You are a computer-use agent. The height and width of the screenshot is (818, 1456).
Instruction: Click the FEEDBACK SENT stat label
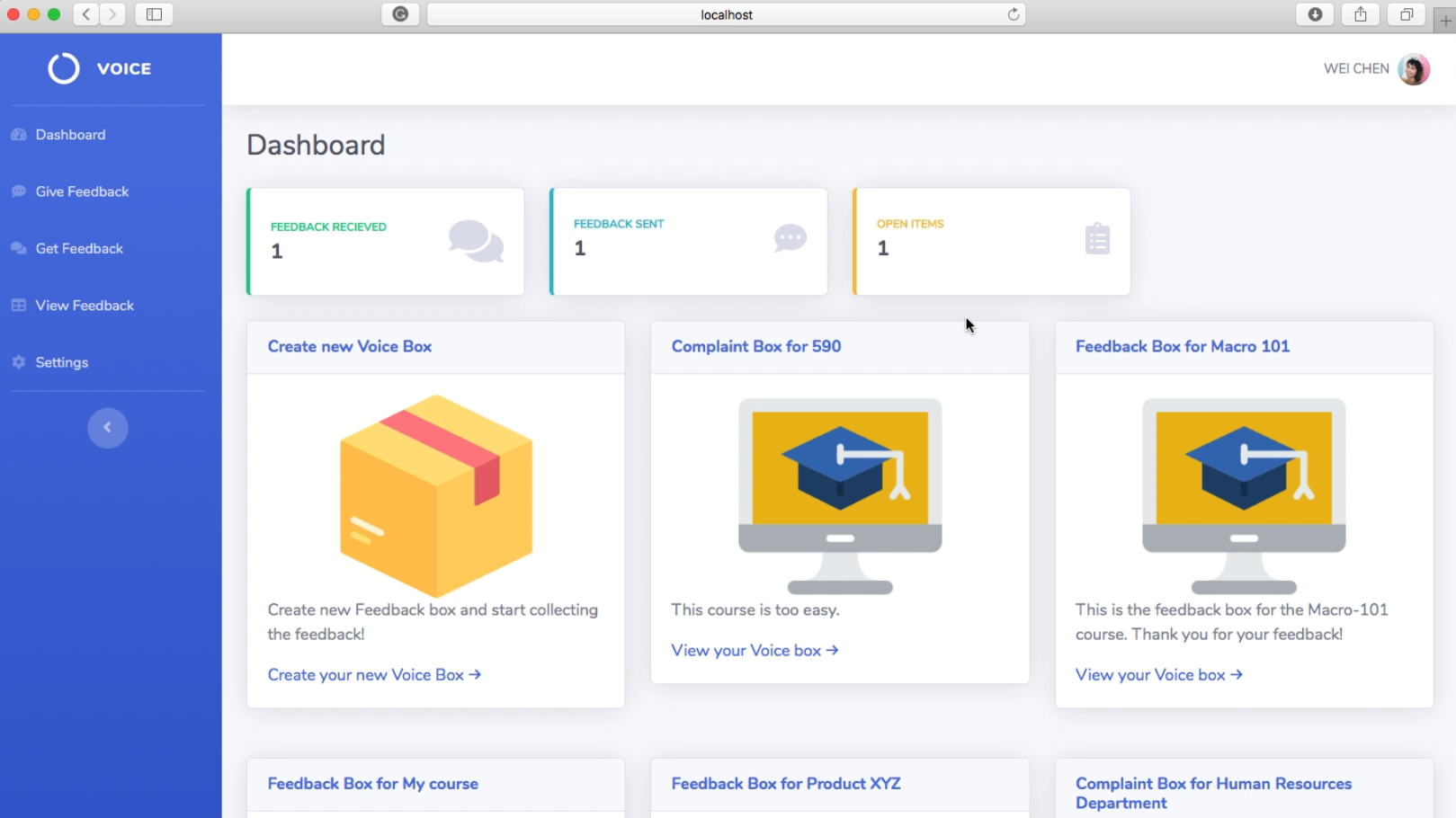(619, 224)
